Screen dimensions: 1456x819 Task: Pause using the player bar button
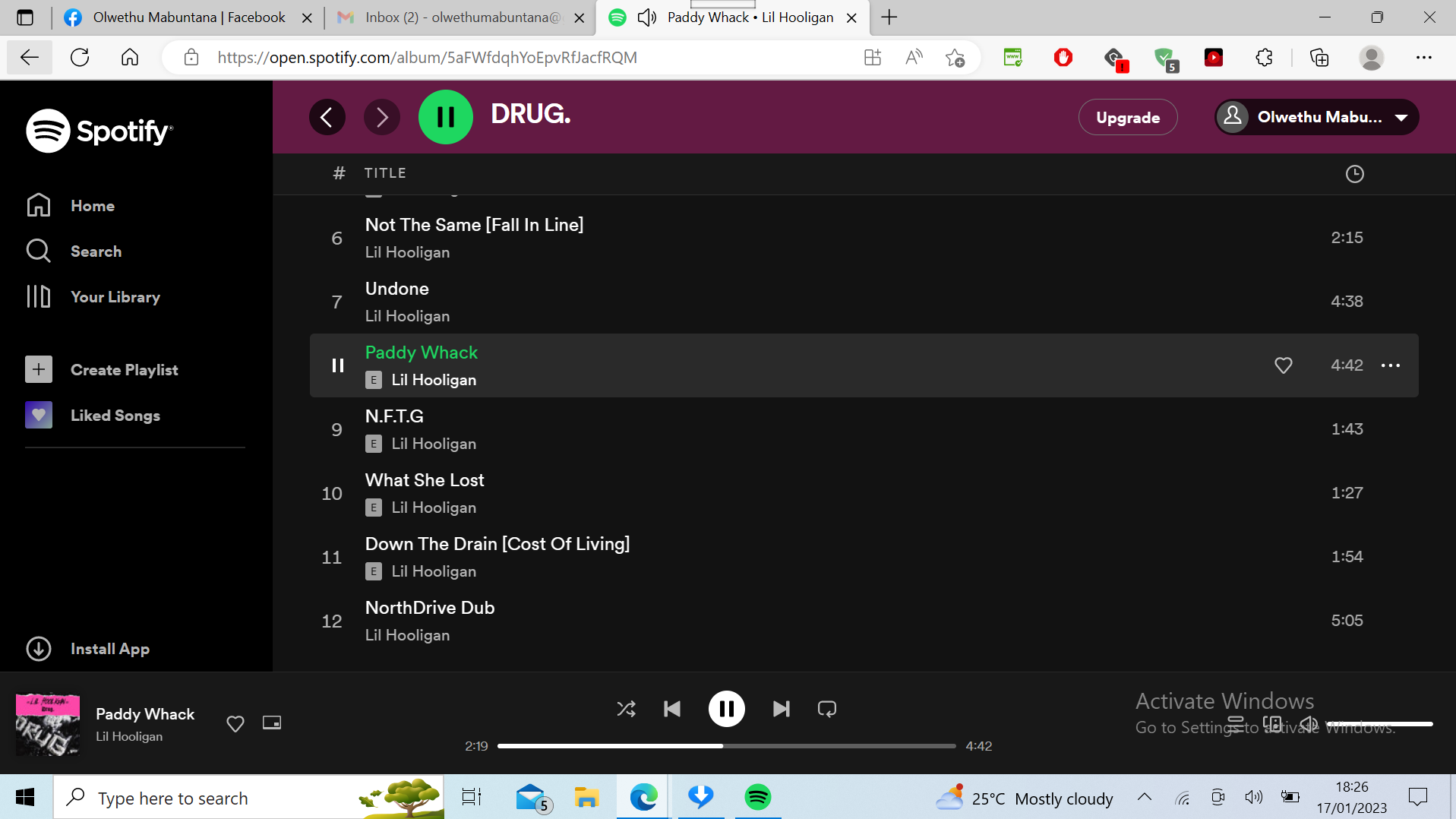[727, 709]
